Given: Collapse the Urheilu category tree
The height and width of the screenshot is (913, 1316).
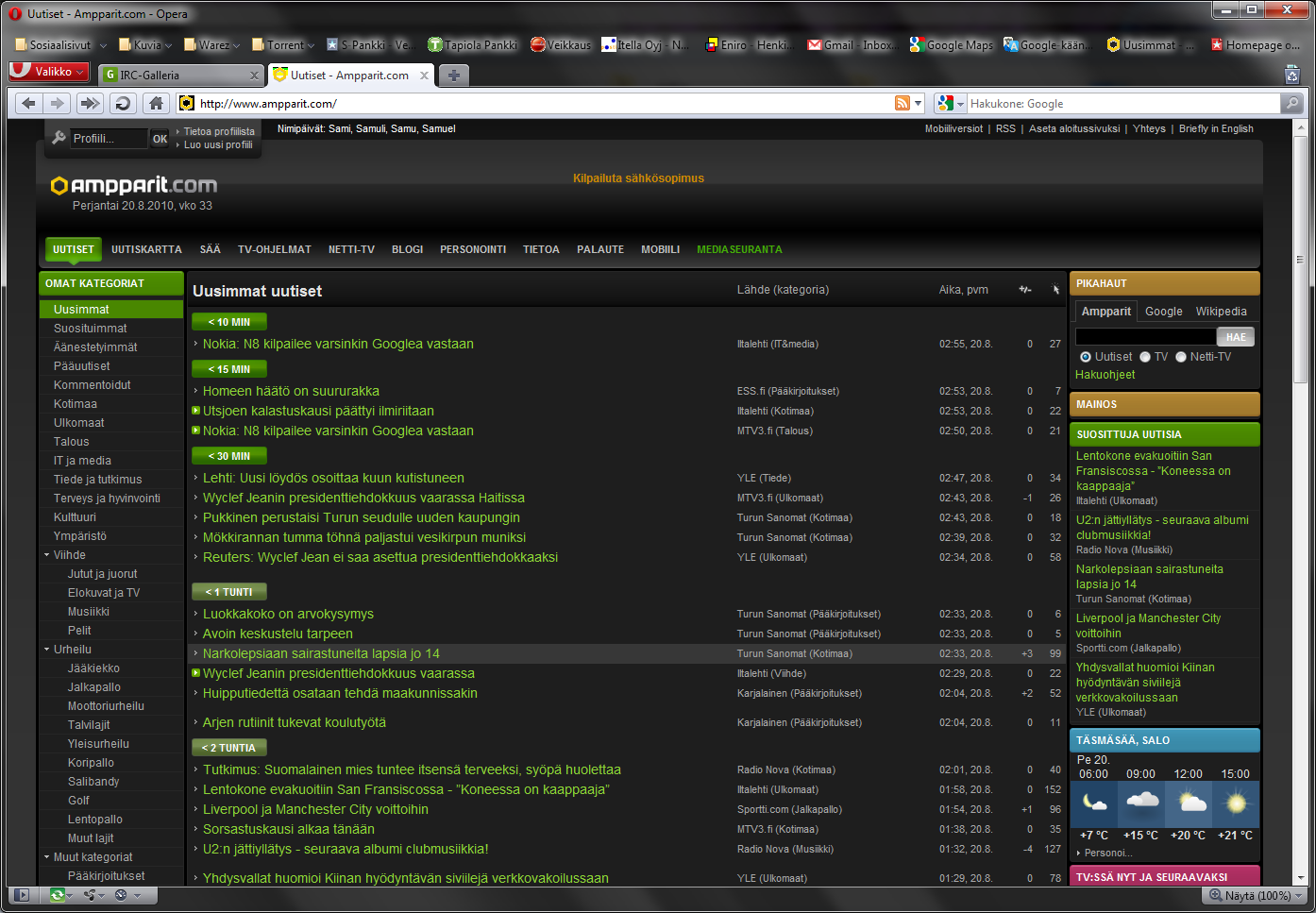Looking at the screenshot, I should coord(47,650).
